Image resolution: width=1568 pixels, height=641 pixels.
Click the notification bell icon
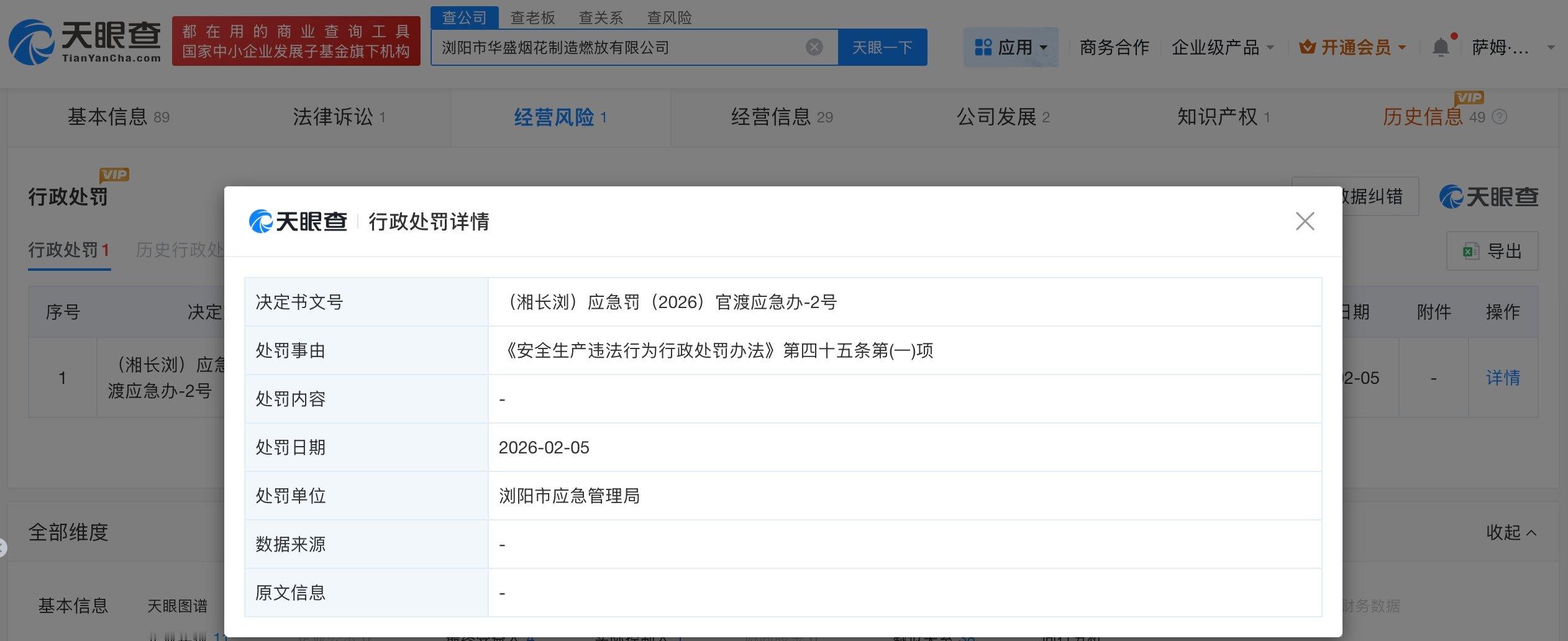[1441, 47]
